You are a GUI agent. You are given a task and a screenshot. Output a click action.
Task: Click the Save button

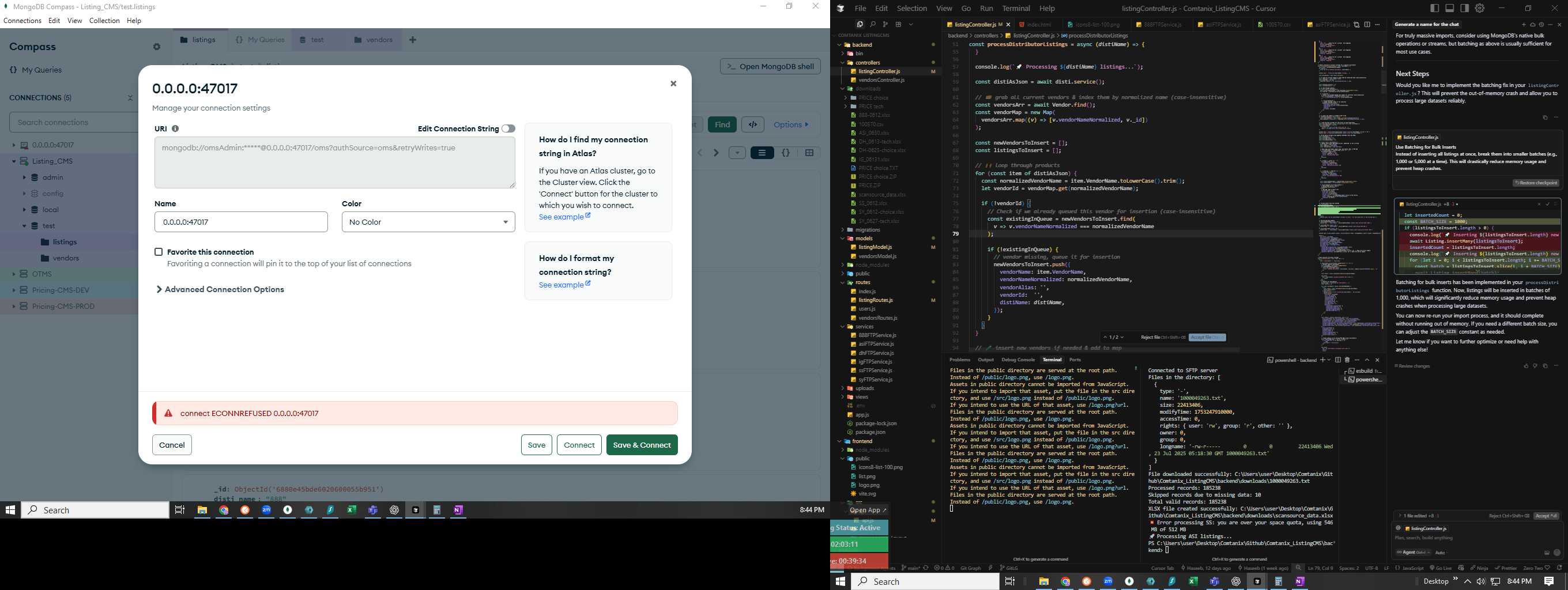coord(536,445)
